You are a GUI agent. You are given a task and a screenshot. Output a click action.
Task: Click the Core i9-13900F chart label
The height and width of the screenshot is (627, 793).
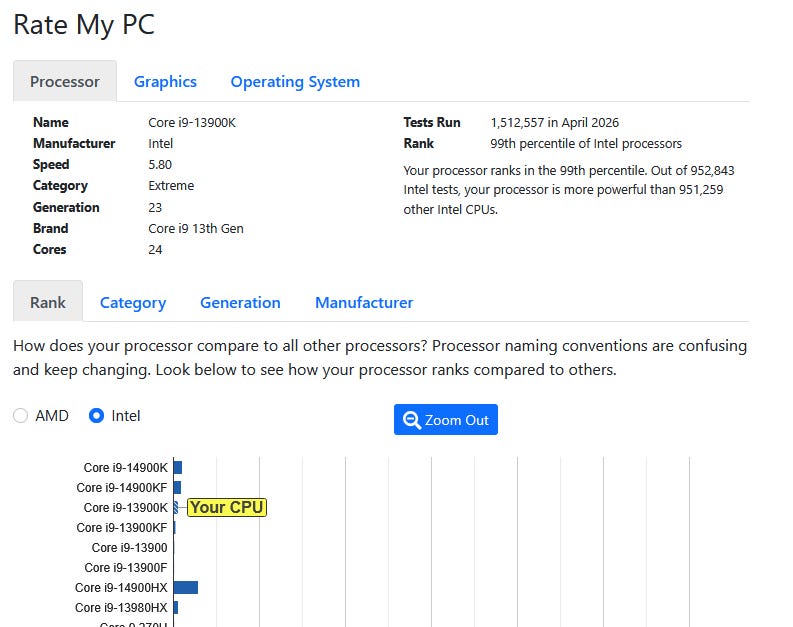click(125, 567)
